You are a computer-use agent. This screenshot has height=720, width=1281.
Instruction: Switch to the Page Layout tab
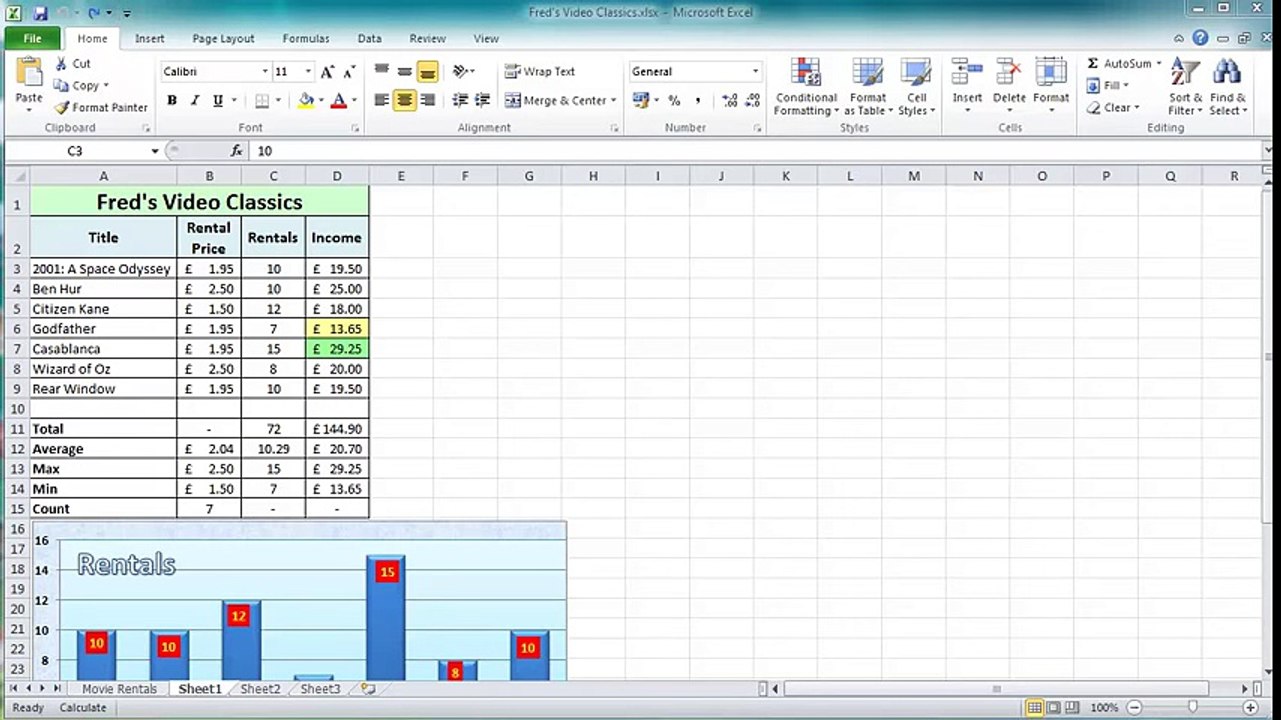coord(223,39)
